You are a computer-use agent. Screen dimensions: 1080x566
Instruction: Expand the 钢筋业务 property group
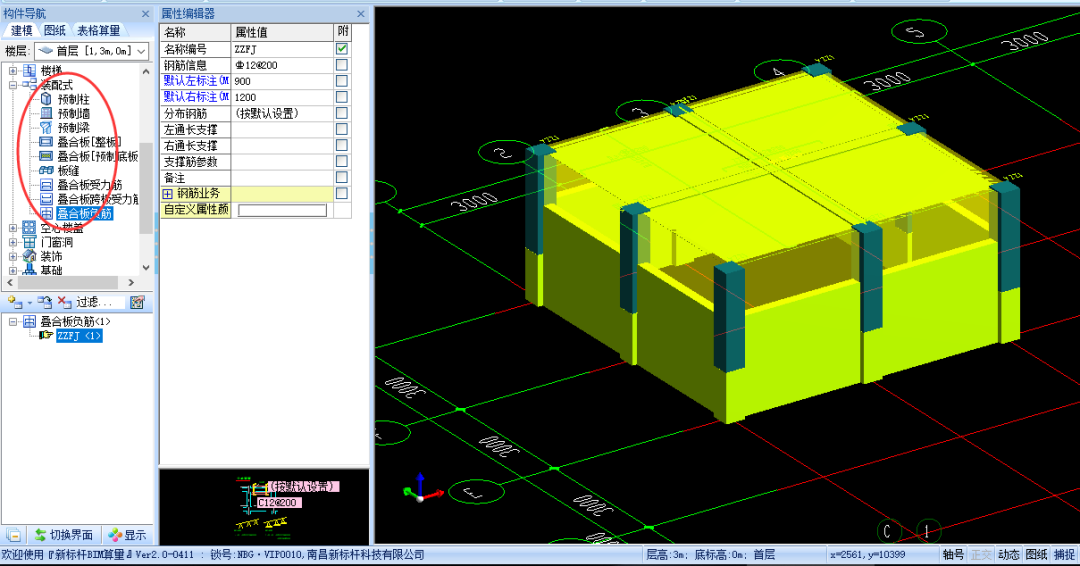pos(167,194)
